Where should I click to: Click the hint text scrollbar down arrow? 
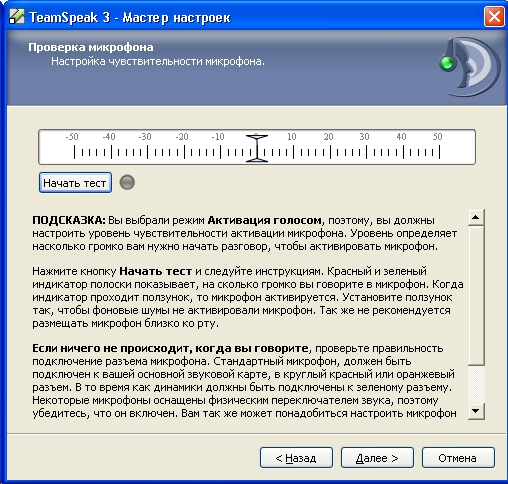[476, 411]
